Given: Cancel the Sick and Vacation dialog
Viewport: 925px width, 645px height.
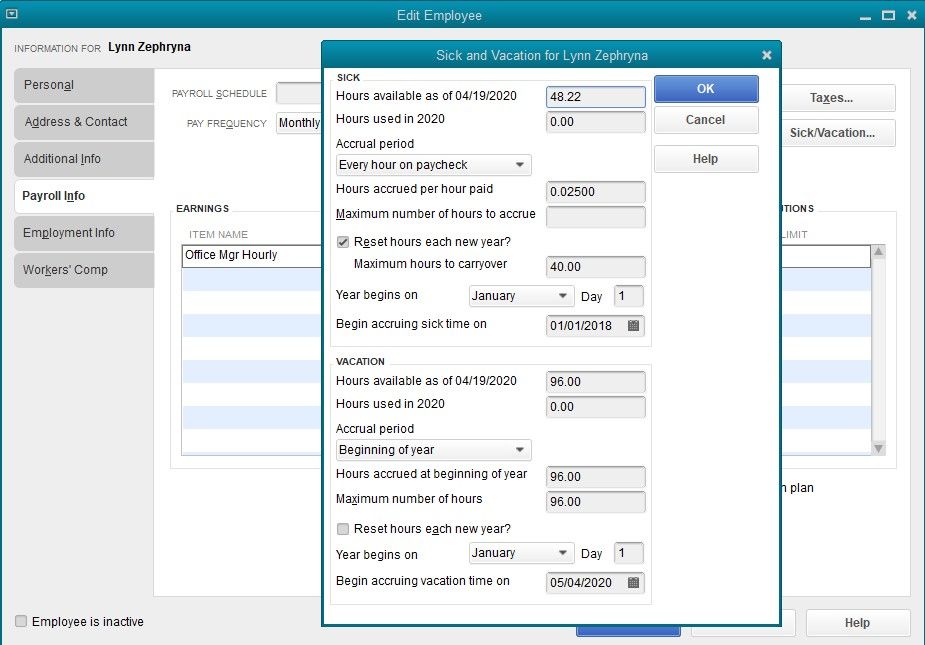Looking at the screenshot, I should coord(705,121).
